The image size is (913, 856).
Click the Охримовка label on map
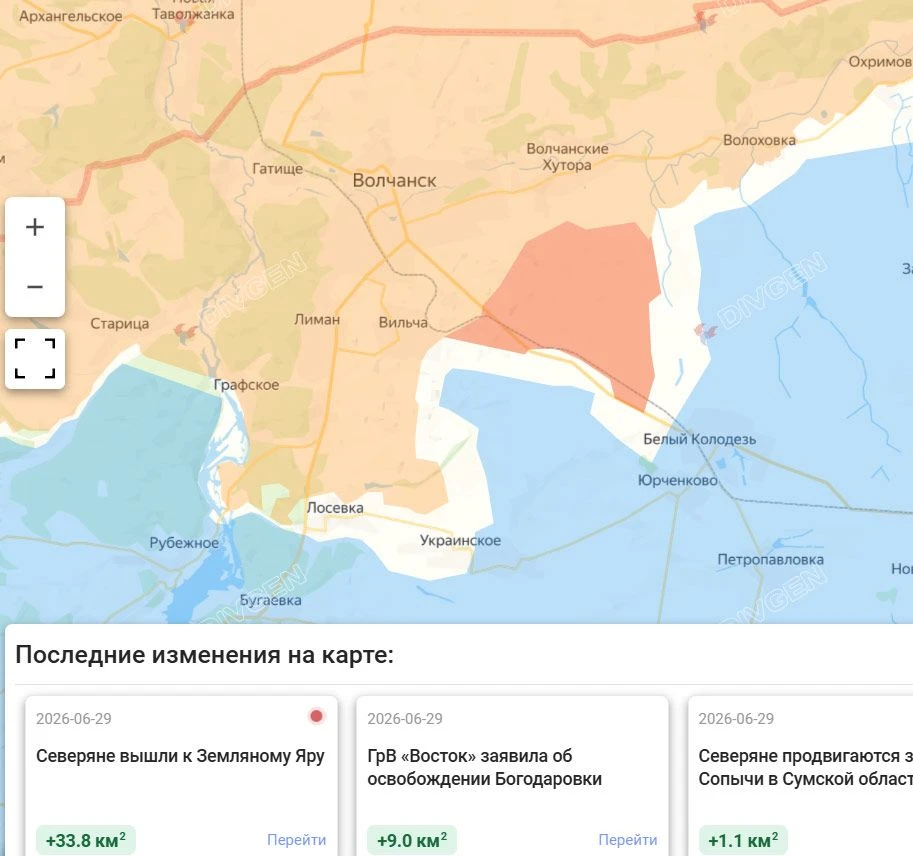coord(880,62)
